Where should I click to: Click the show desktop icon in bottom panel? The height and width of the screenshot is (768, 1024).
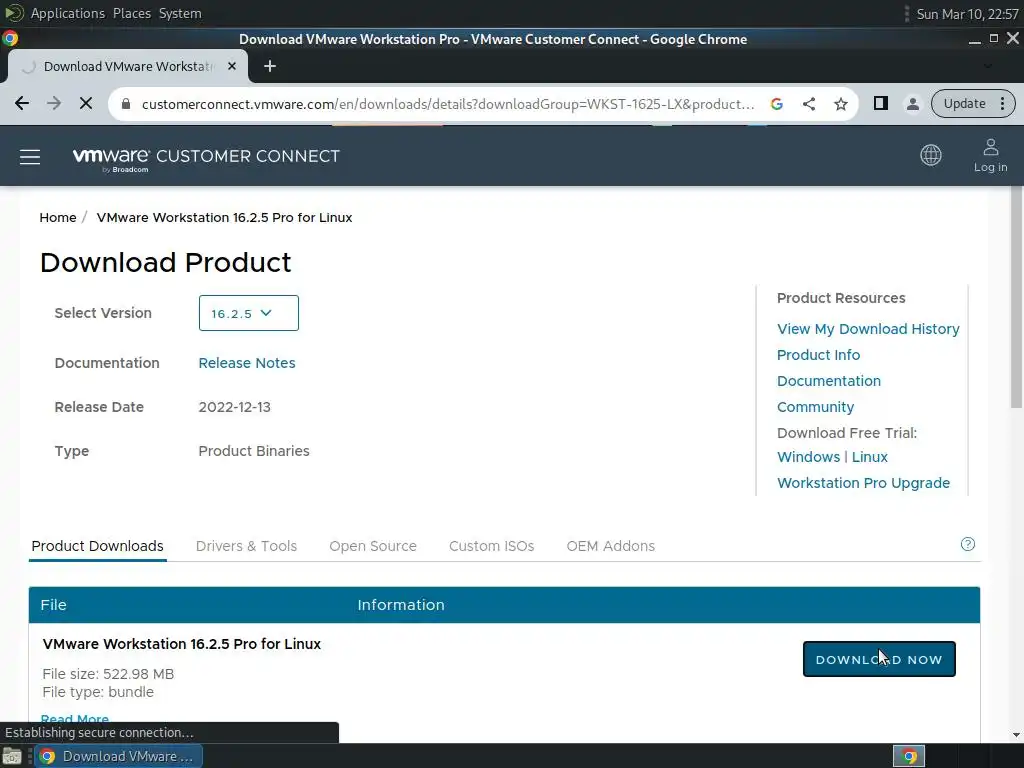pos(12,756)
